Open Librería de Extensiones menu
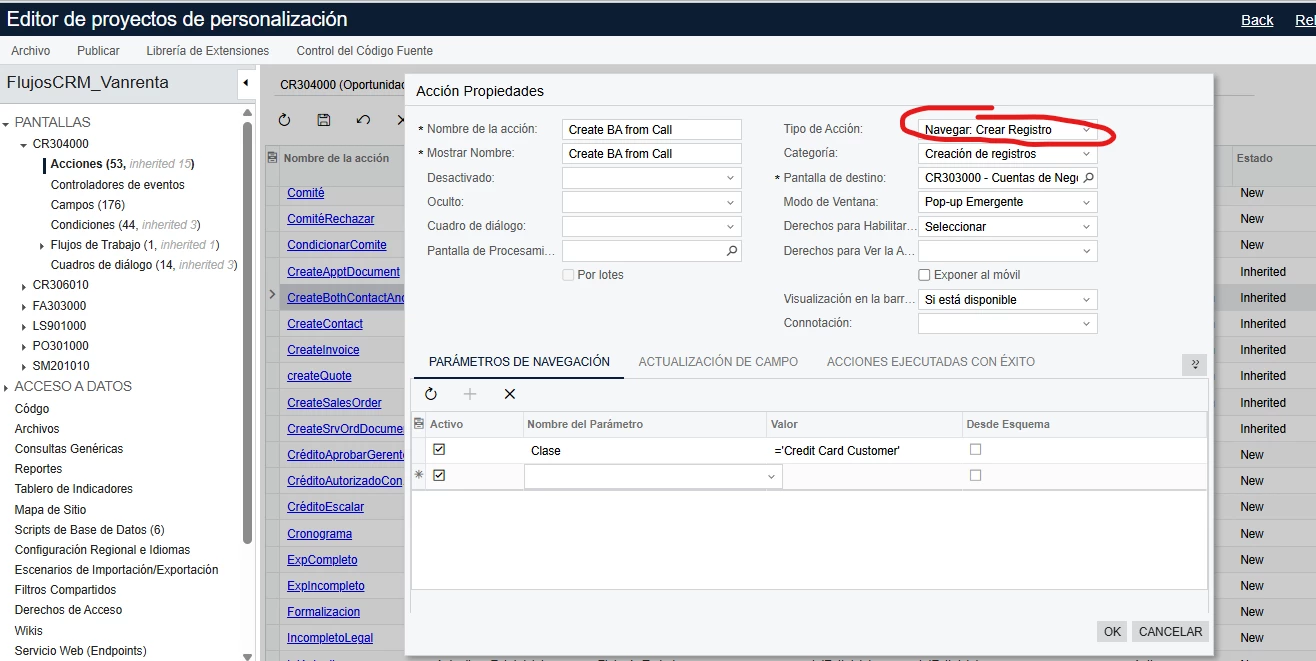 click(207, 51)
